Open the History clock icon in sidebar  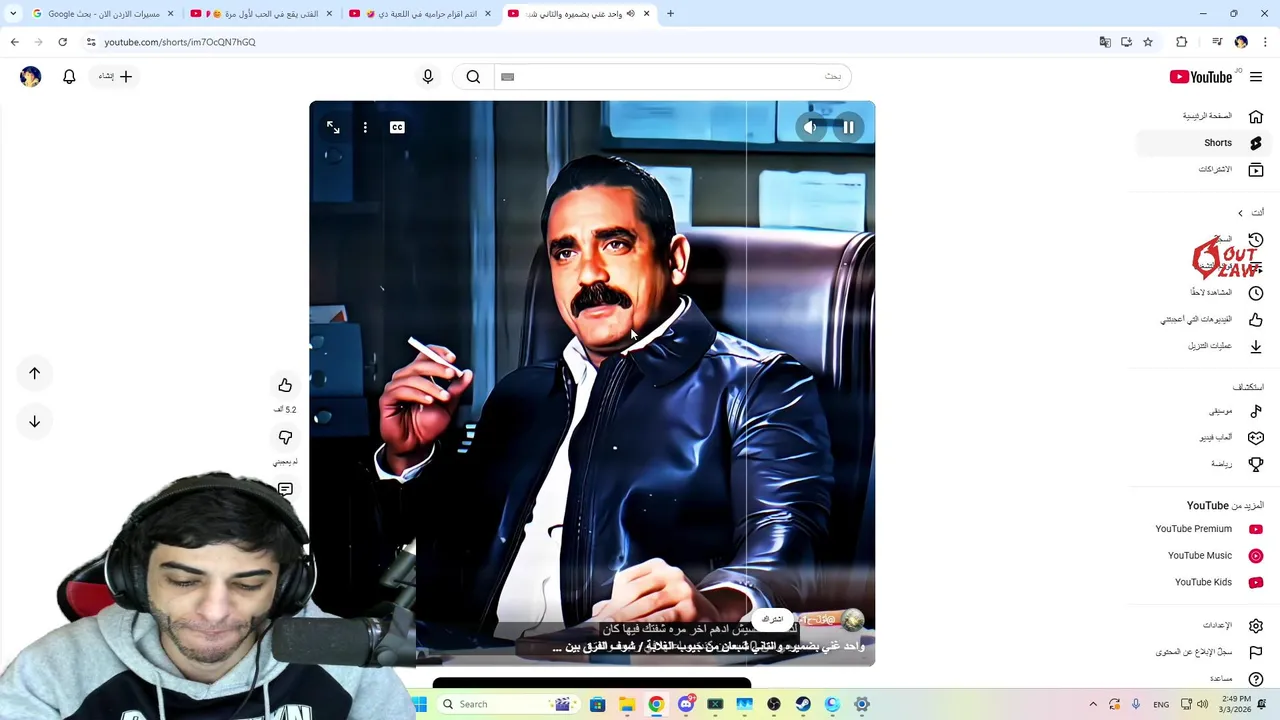1256,240
